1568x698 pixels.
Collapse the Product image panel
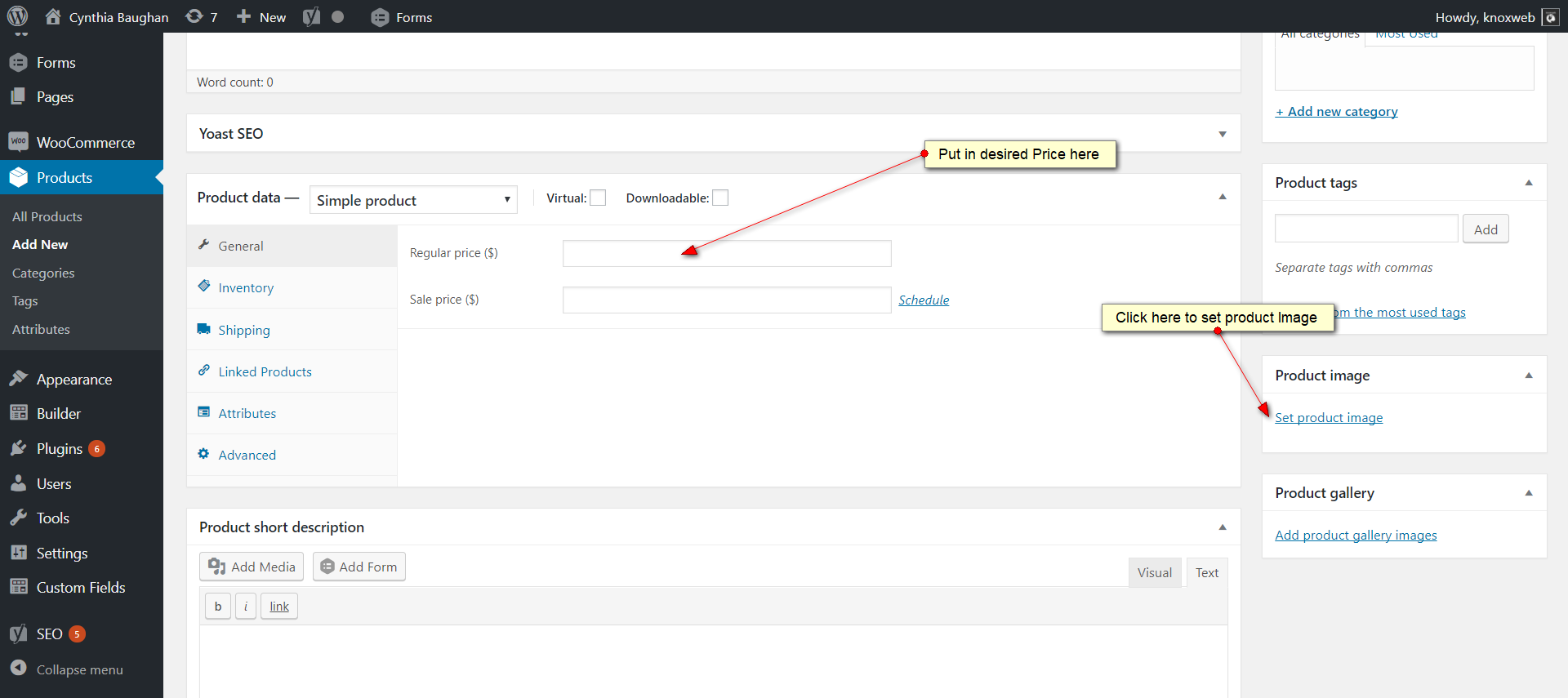point(1529,376)
